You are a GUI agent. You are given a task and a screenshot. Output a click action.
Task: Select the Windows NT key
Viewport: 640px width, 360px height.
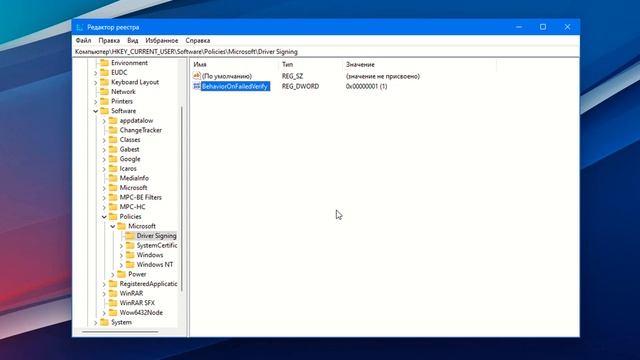[155, 264]
